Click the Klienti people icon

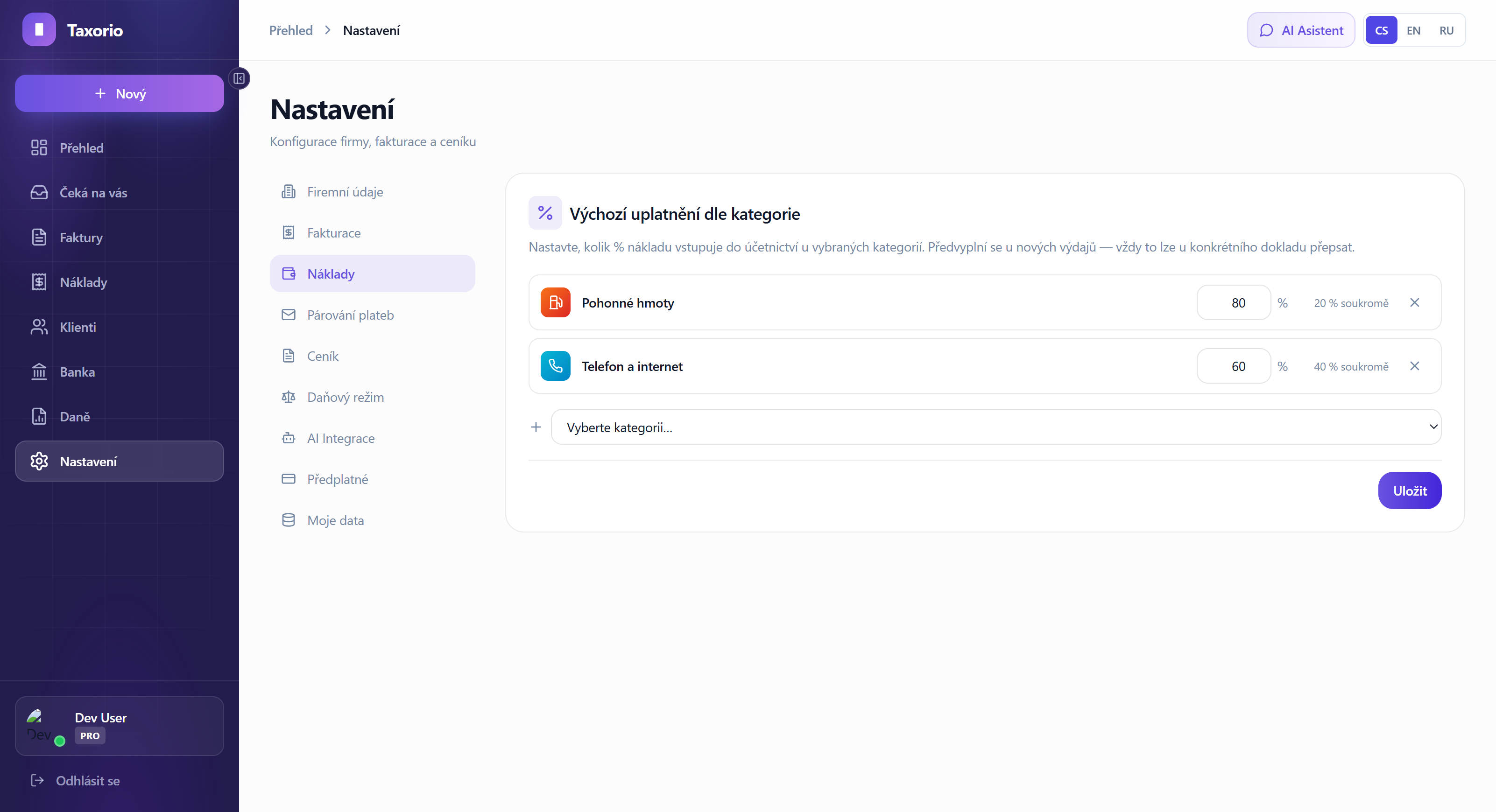[x=39, y=327]
